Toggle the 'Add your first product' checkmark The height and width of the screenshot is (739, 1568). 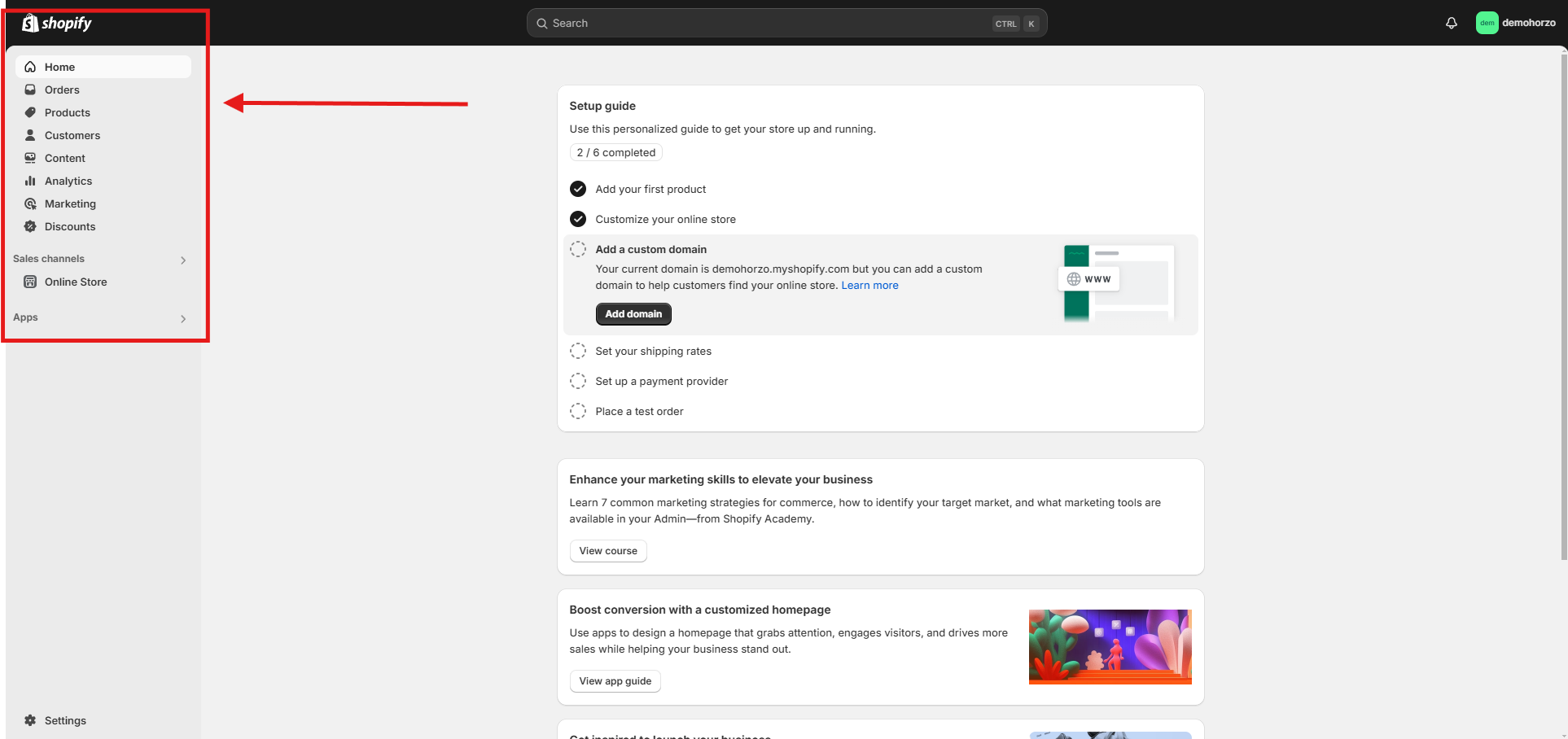578,189
